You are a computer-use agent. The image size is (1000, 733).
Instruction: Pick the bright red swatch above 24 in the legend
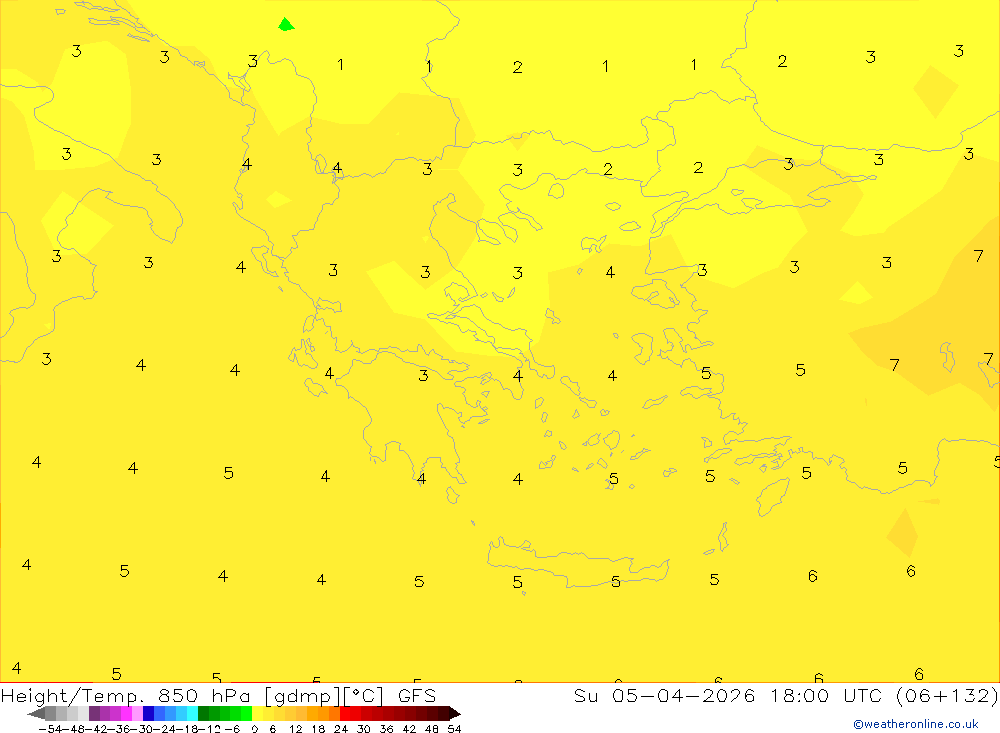345,713
